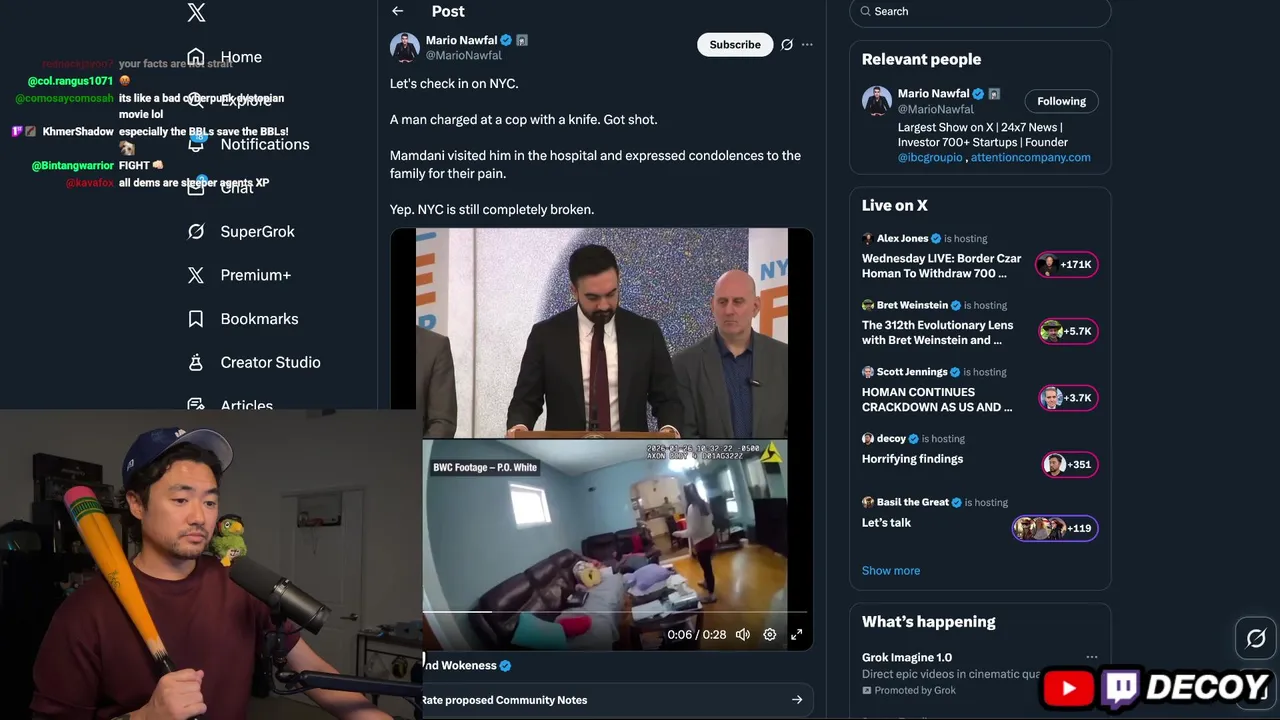Open the post's more options menu
The image size is (1280, 720).
[x=807, y=45]
